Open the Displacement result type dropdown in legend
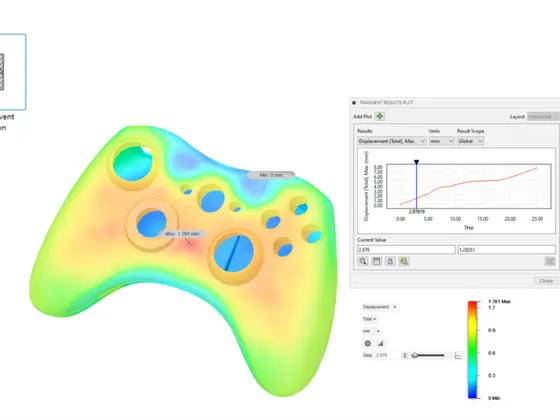The height and width of the screenshot is (420, 560). pyautogui.click(x=380, y=307)
